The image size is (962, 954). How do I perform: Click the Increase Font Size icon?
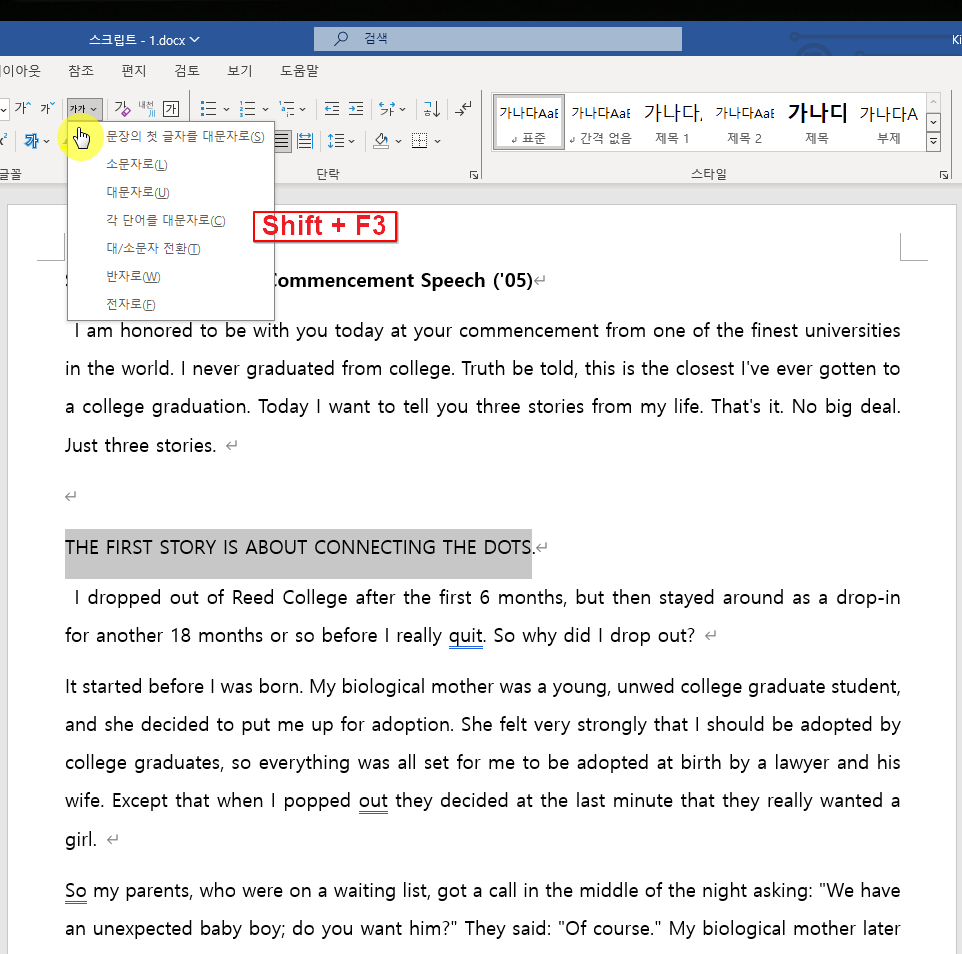(23, 109)
